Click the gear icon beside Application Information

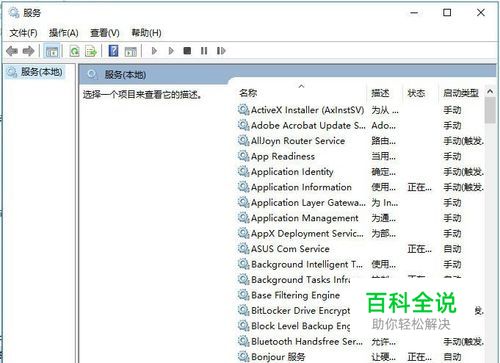[x=243, y=187]
